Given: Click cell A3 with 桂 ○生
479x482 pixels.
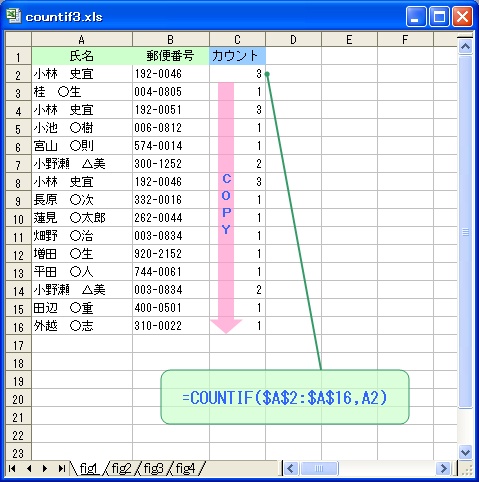Looking at the screenshot, I should click(82, 92).
